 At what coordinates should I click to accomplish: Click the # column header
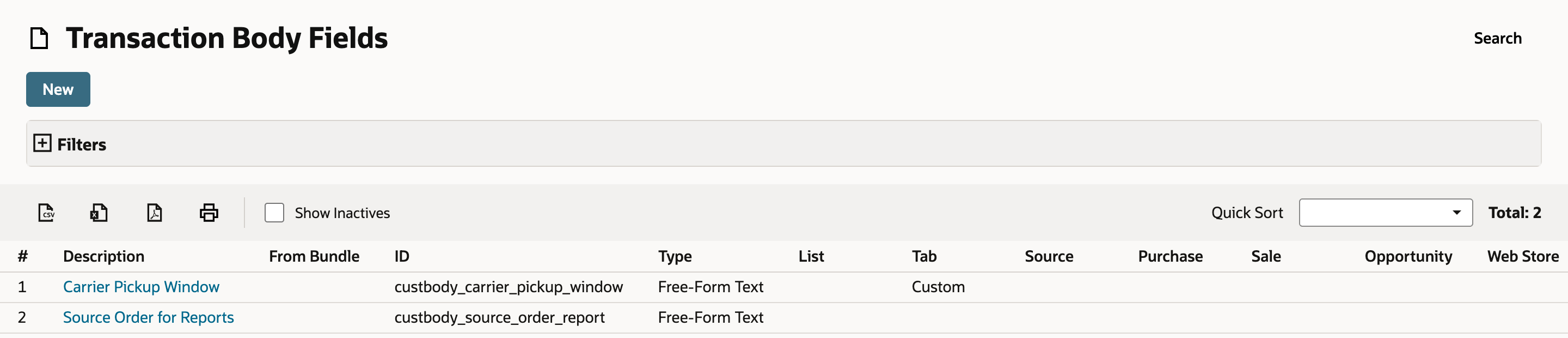pos(22,256)
